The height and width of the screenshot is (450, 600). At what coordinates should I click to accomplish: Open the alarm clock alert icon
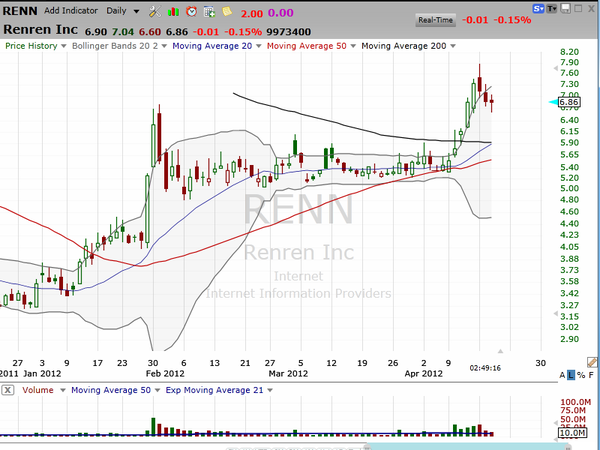click(191, 11)
